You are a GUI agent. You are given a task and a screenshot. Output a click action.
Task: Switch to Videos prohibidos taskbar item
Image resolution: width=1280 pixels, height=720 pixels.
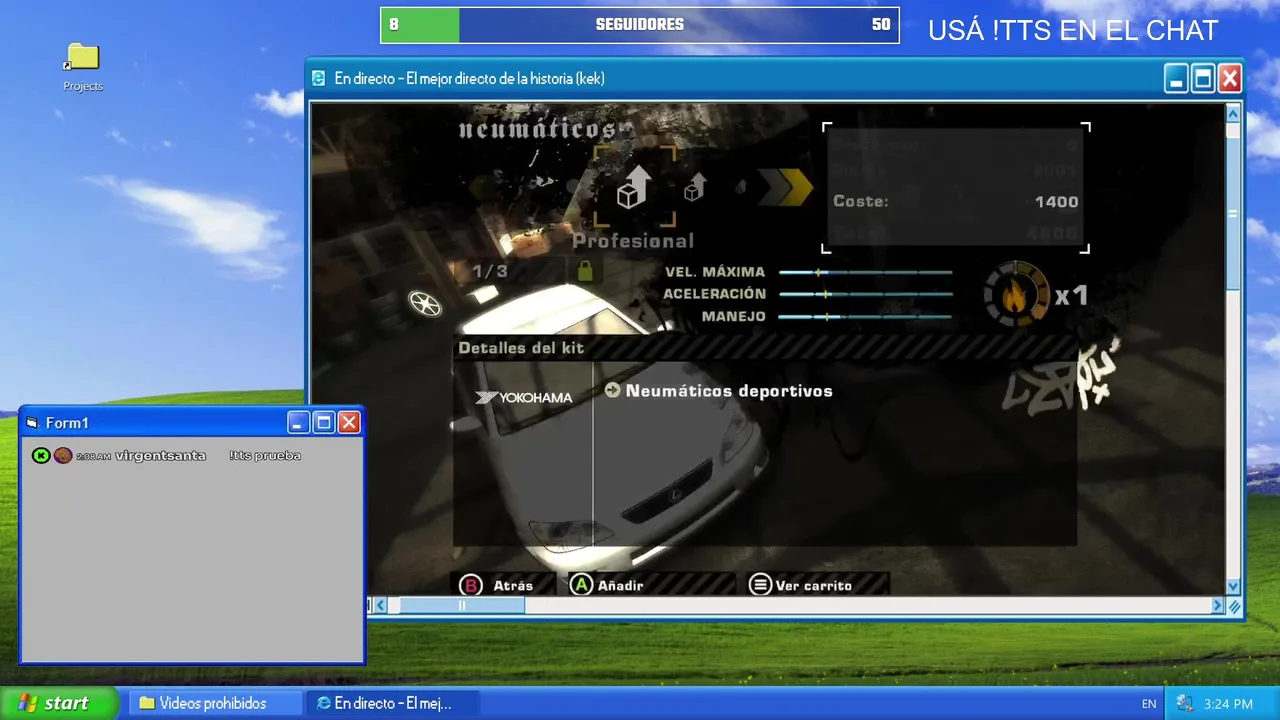(215, 703)
